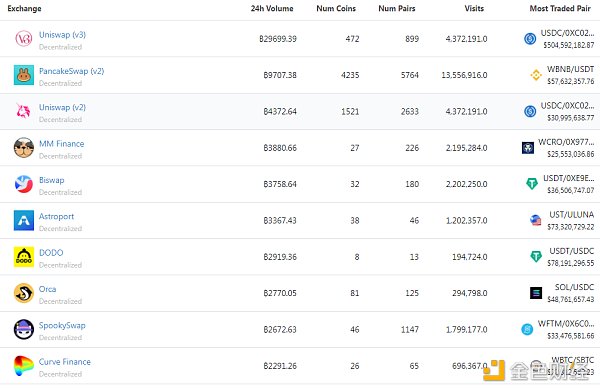
Task: Open the PancakeSwap (v2) exchange link
Action: (72, 71)
